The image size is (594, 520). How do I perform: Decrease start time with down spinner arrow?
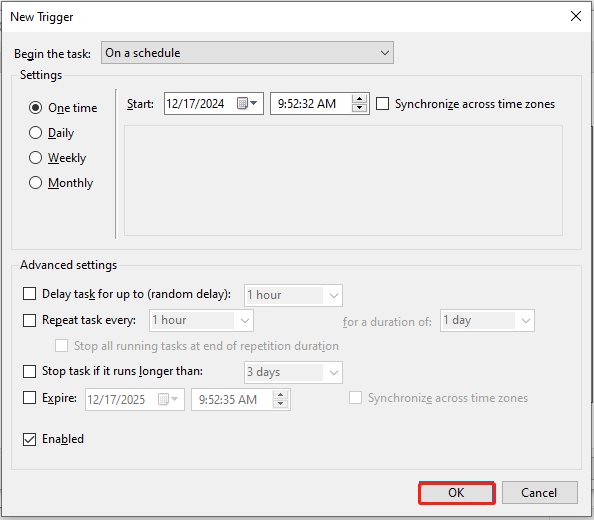[x=359, y=108]
